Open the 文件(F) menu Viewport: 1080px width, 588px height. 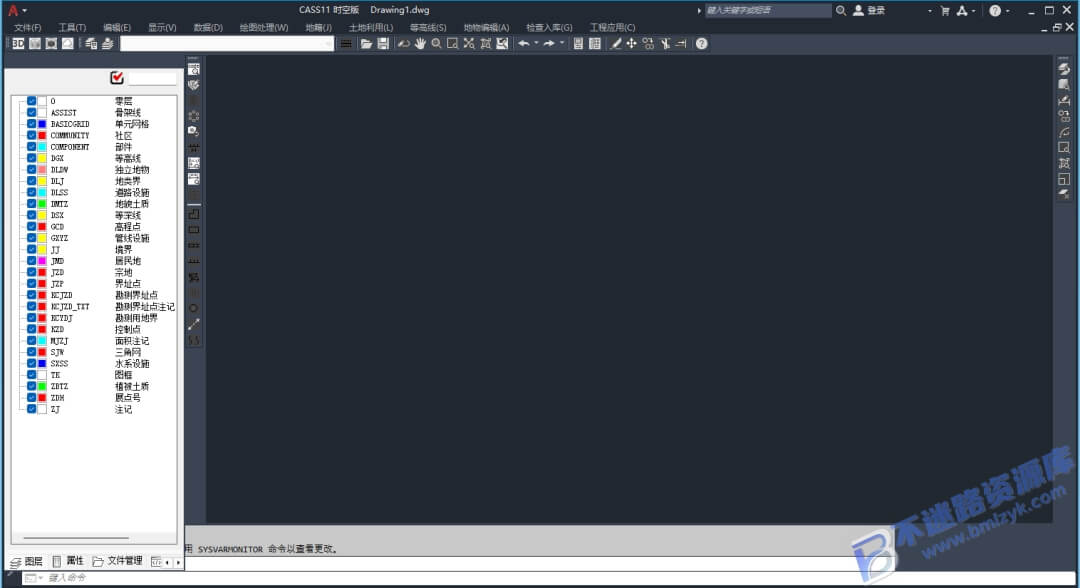(x=28, y=28)
